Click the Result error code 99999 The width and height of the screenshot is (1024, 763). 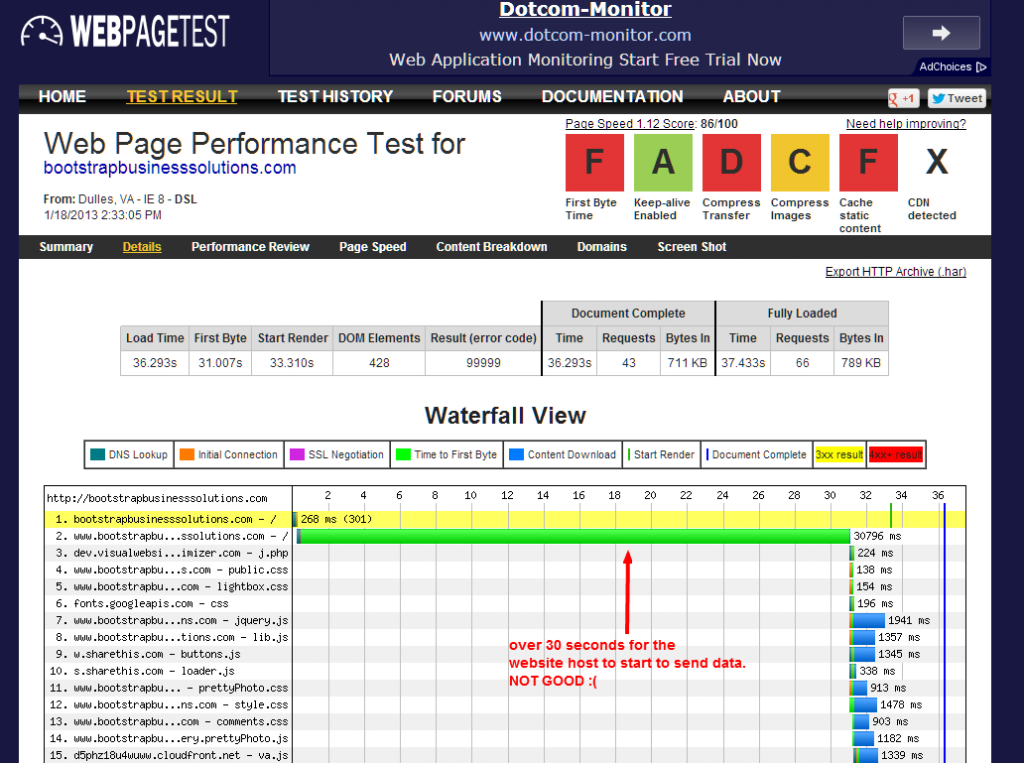tap(483, 363)
